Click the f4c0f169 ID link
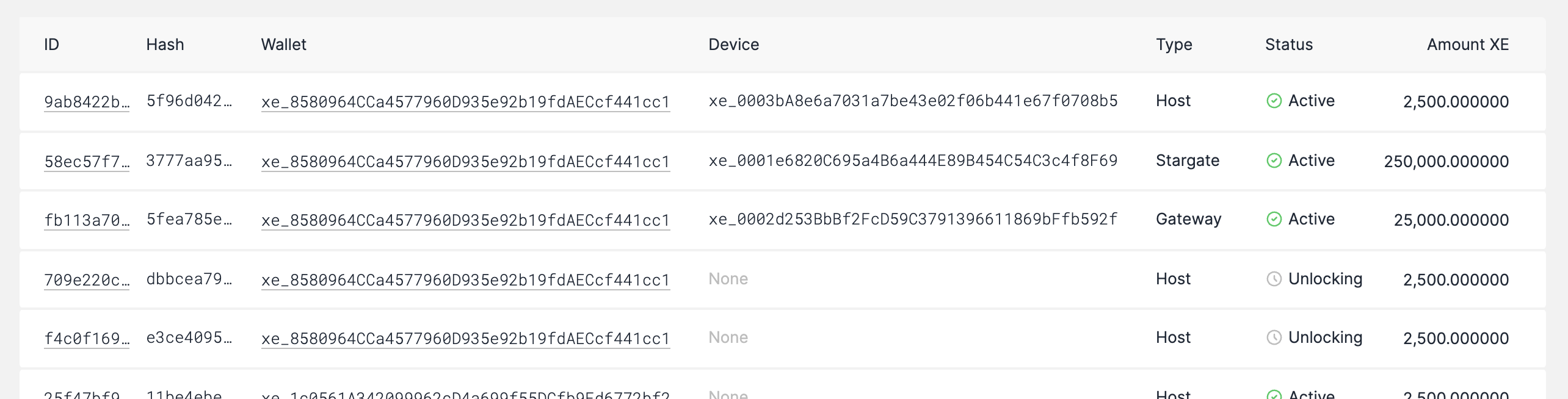 pos(87,338)
